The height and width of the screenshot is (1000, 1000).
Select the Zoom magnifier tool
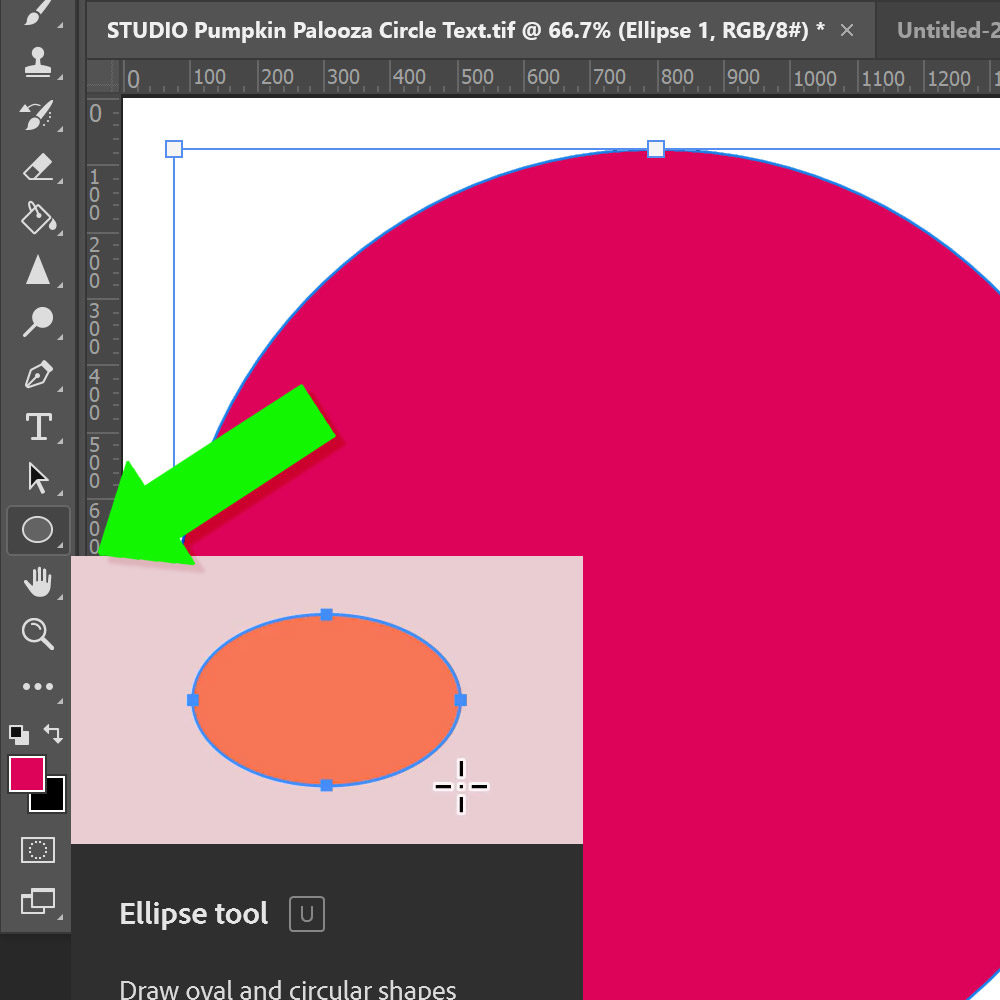(x=38, y=634)
